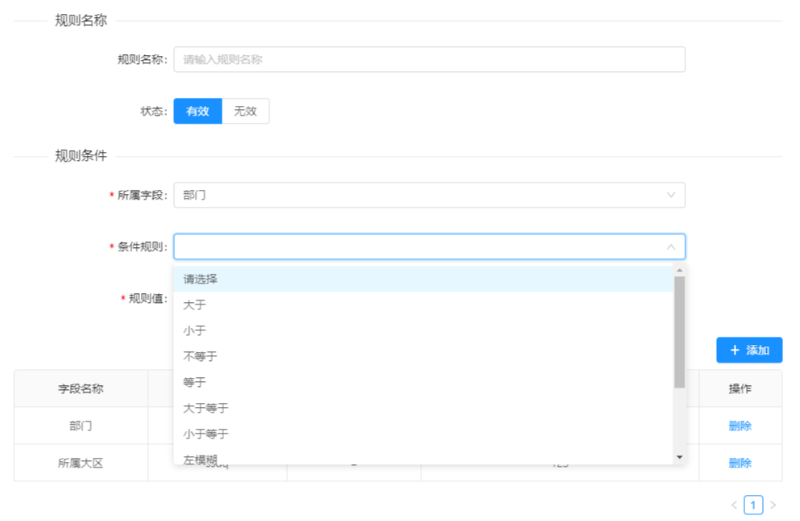This screenshot has height=521, width=800.
Task: Collapse the 条件规则 dropdown arrow
Action: click(671, 247)
